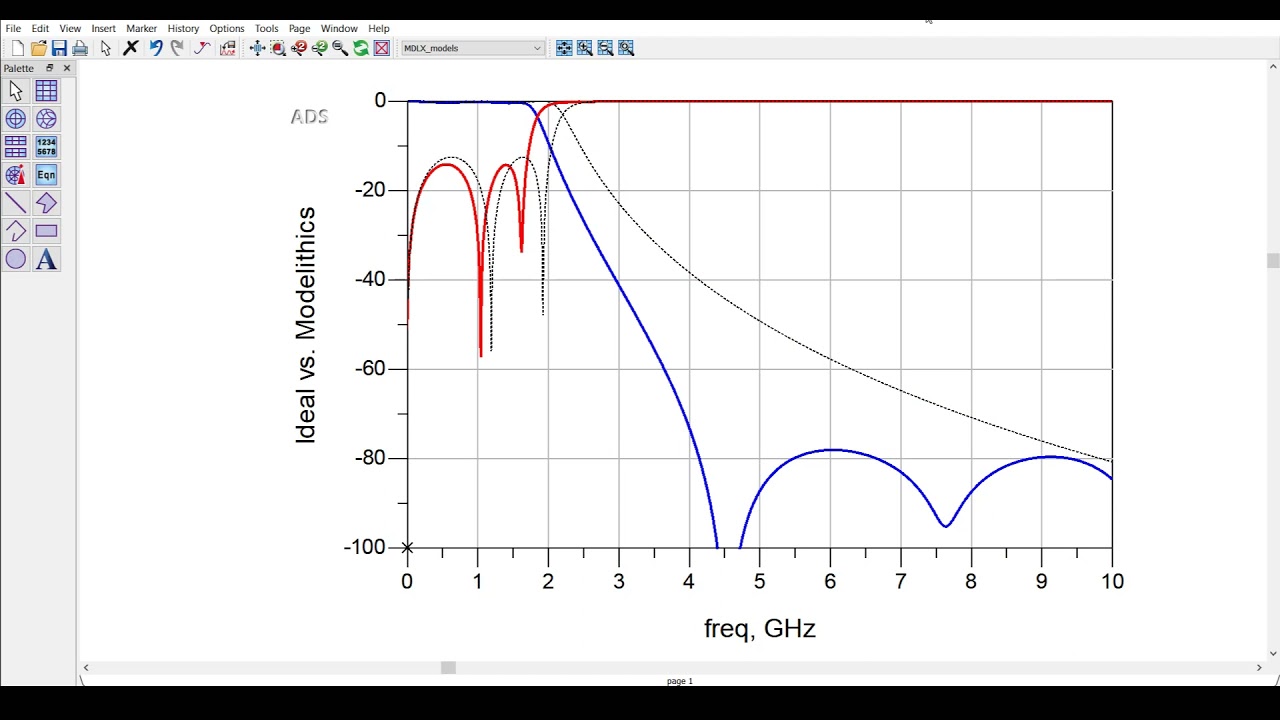This screenshot has width=1280, height=720.
Task: Insert a new marker from the toolbar
Action: [x=202, y=48]
